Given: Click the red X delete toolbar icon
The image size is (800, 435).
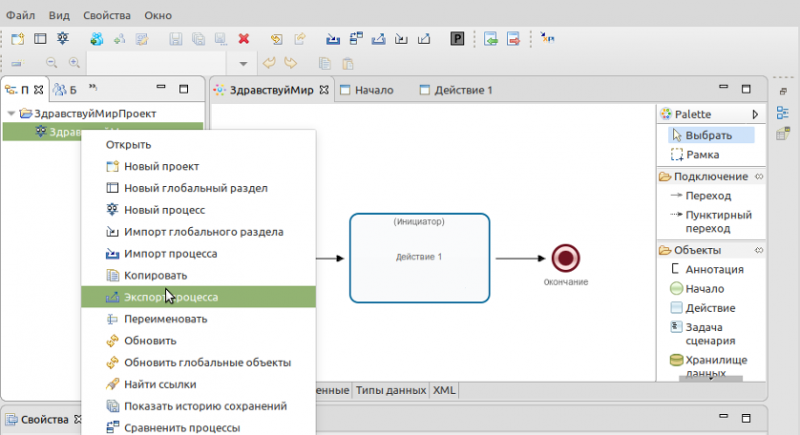Looking at the screenshot, I should pos(244,39).
